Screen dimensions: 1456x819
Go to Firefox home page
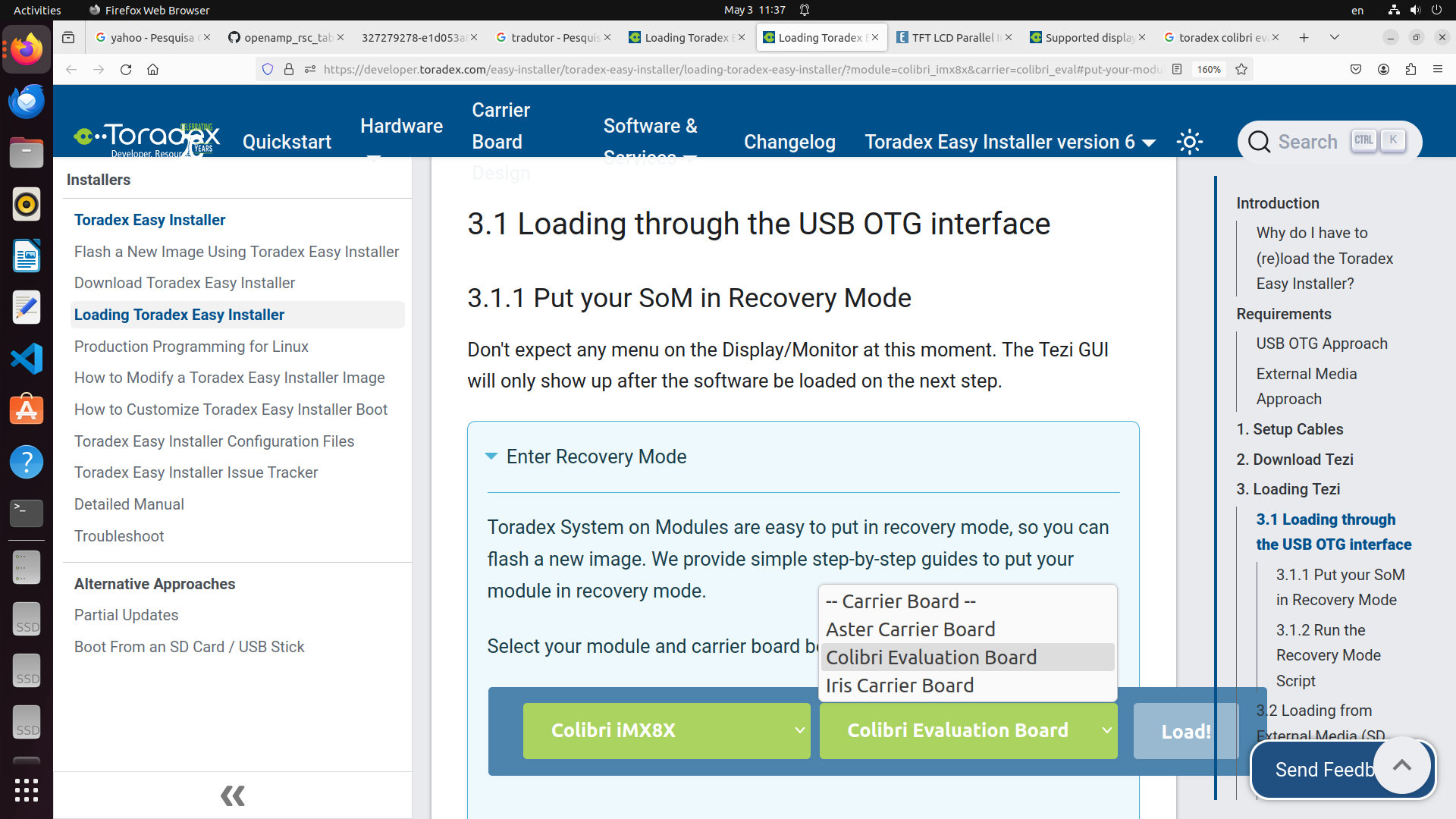click(153, 69)
